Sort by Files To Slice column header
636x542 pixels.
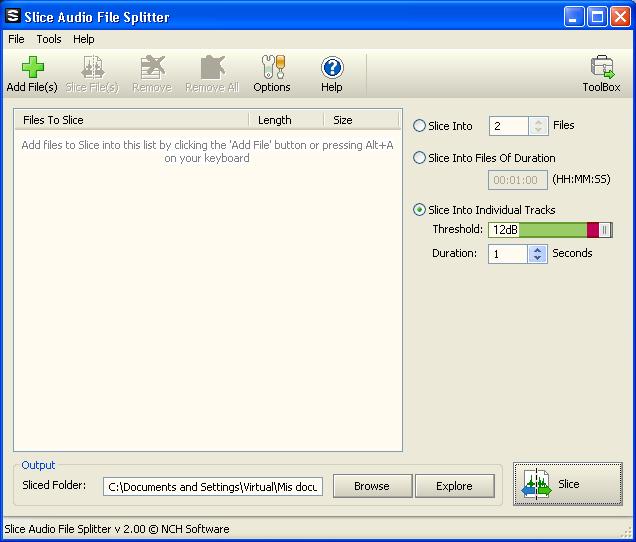pos(131,120)
